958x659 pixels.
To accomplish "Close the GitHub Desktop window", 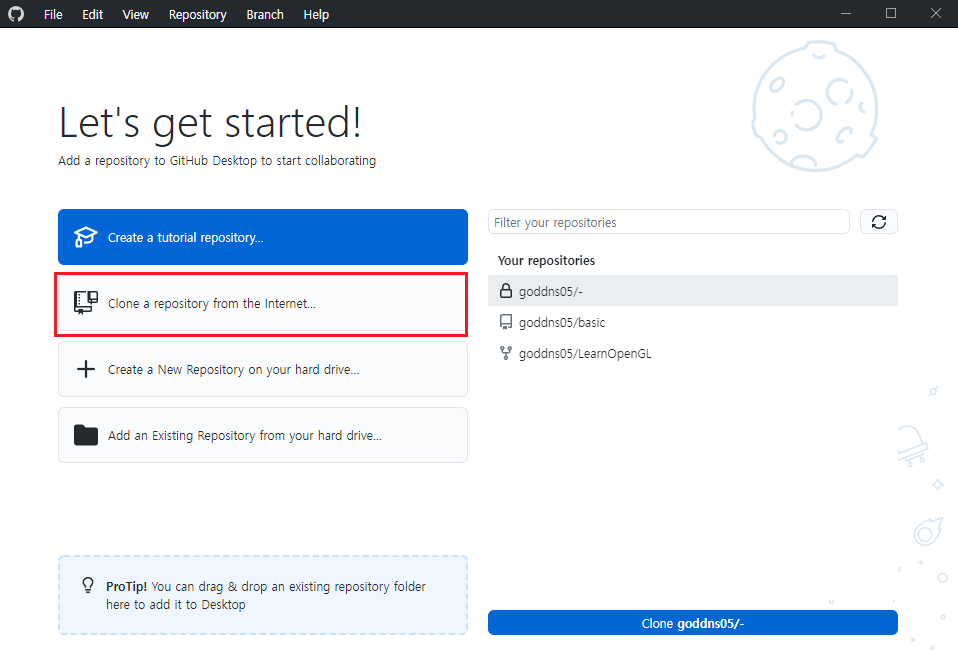I will tap(935, 13).
